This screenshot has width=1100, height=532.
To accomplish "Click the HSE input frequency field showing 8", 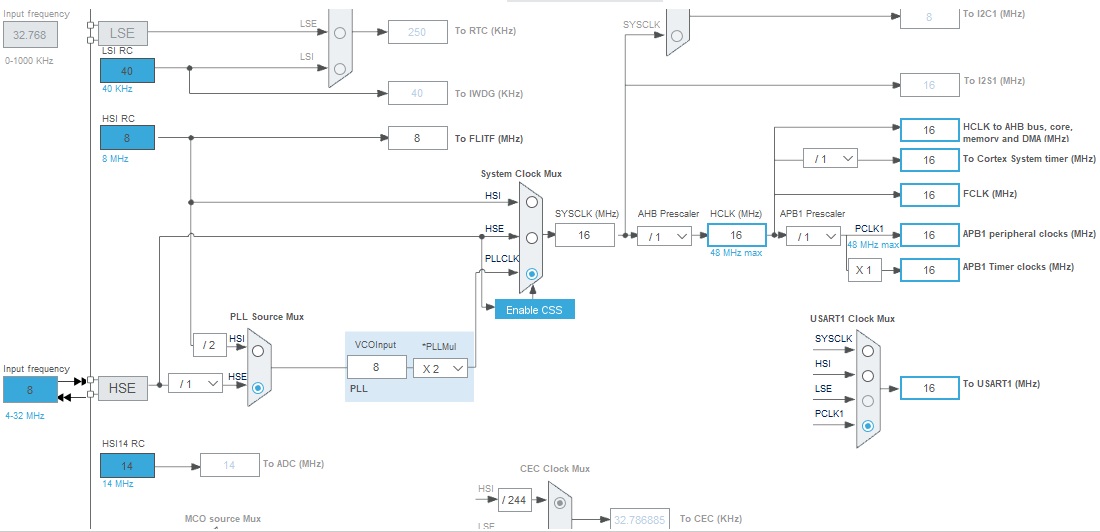I will click(30, 390).
